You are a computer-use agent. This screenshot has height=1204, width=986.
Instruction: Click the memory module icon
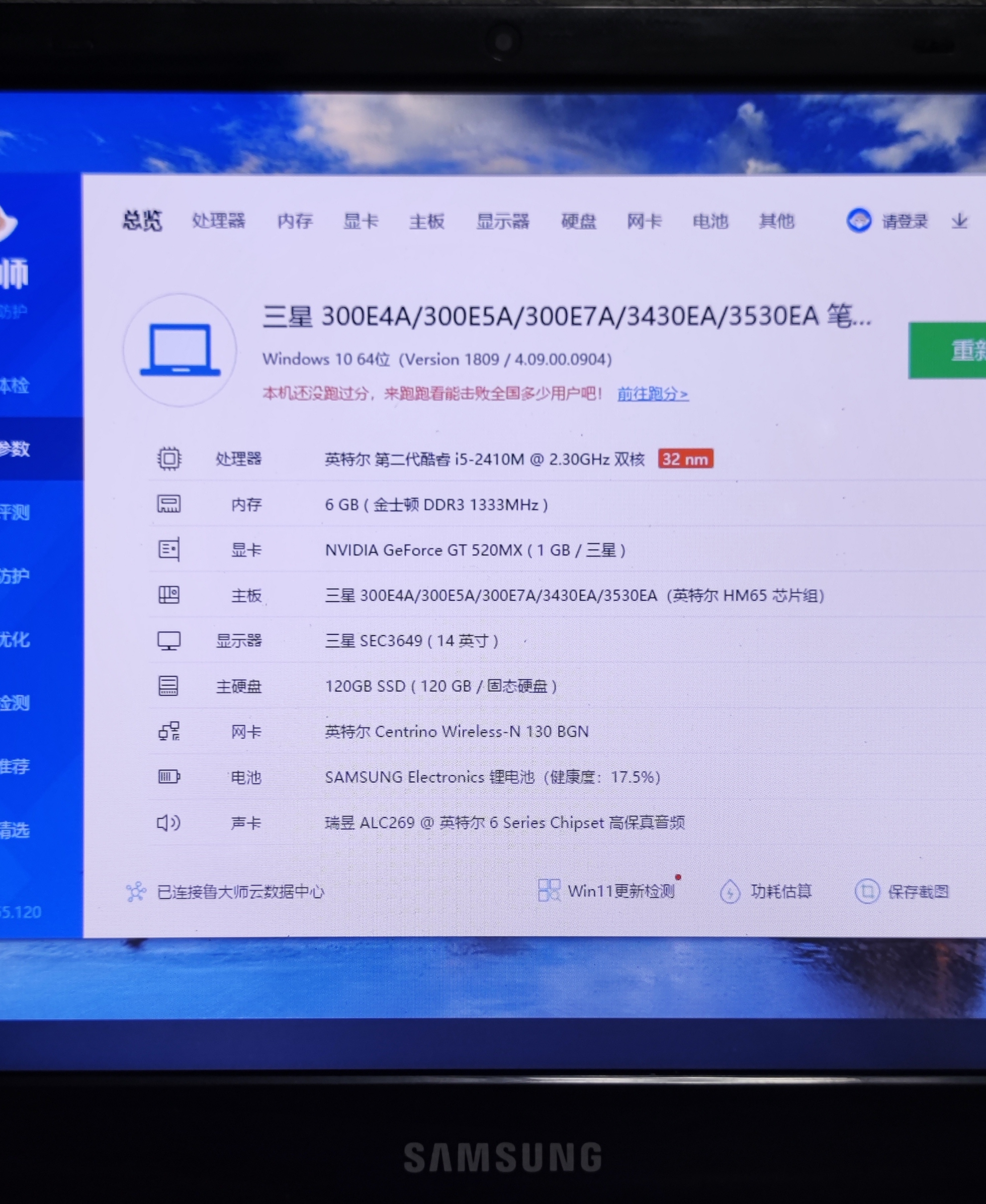[169, 504]
